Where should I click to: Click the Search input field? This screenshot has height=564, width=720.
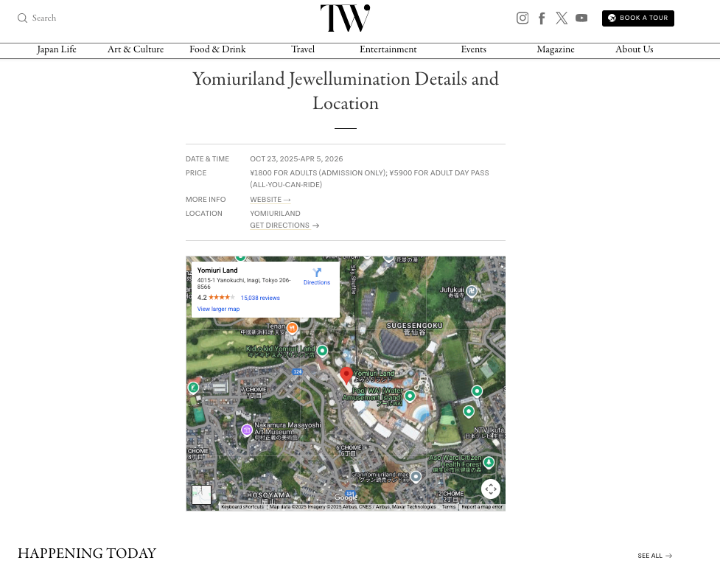click(44, 18)
